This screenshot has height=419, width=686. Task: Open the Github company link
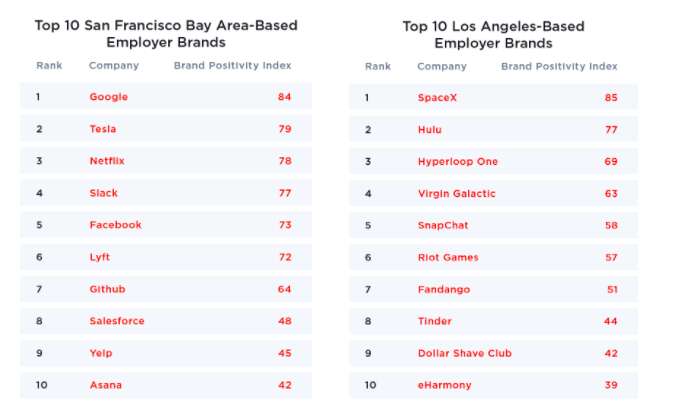(x=107, y=289)
